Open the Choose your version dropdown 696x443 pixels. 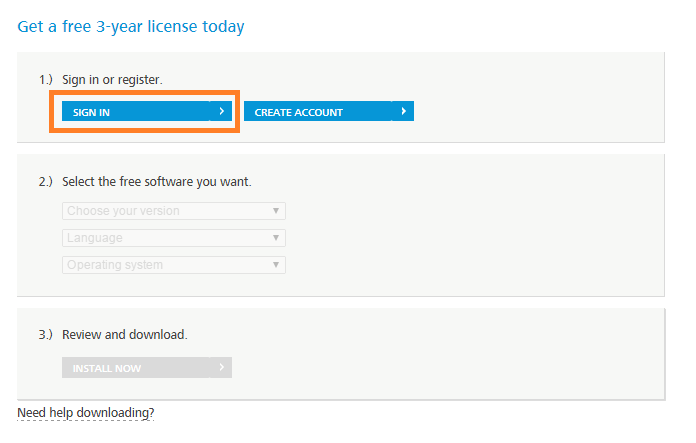pyautogui.click(x=174, y=211)
